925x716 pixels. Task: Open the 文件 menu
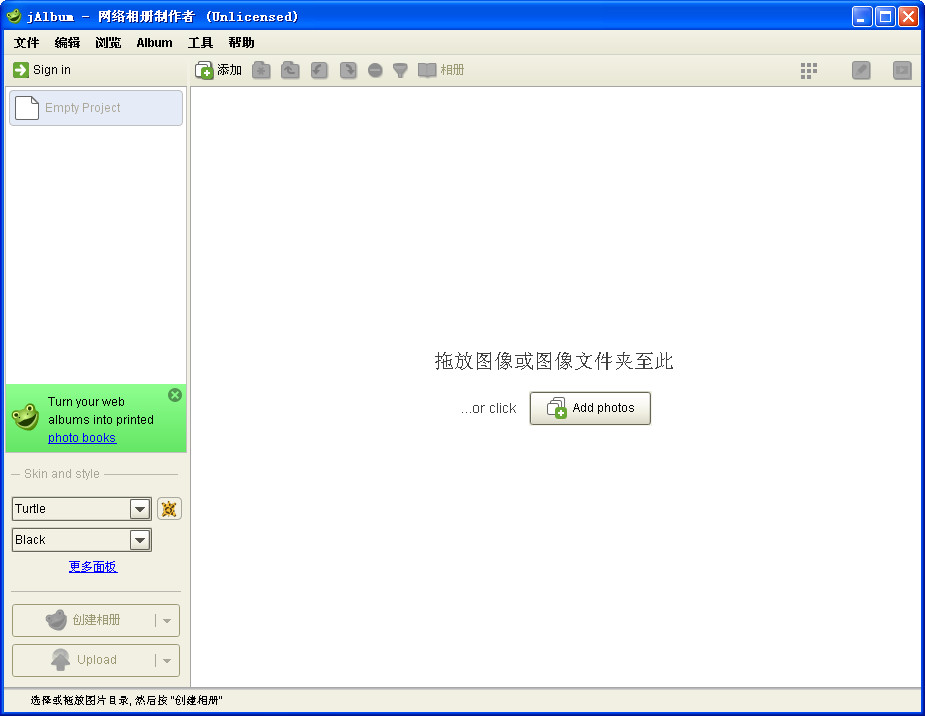pos(27,42)
